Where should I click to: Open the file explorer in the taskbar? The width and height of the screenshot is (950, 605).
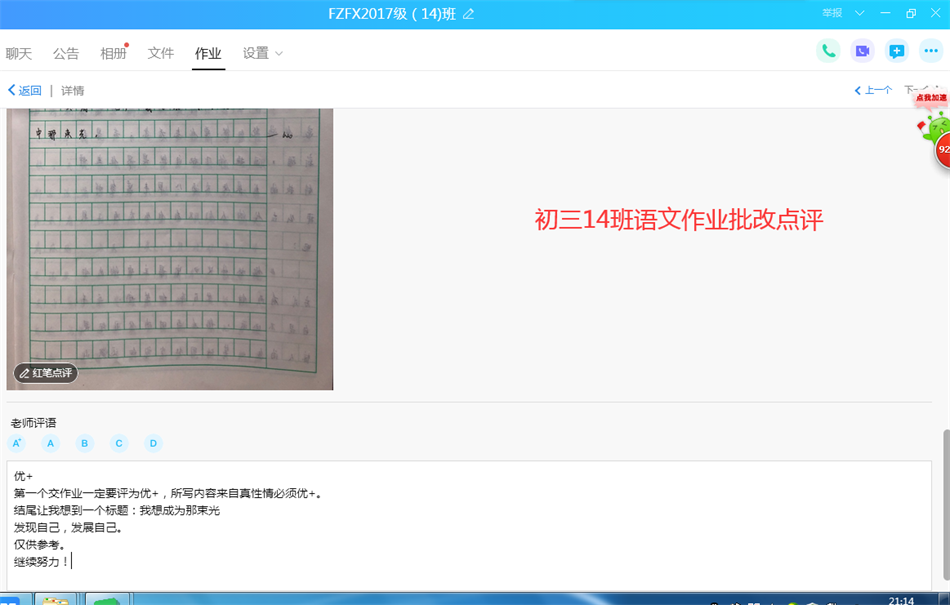tap(56, 600)
